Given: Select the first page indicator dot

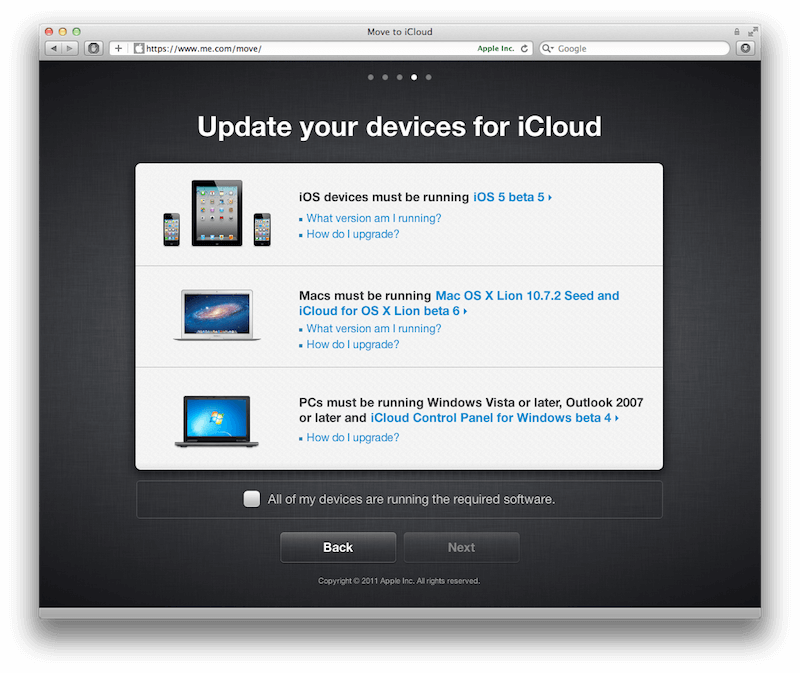Looking at the screenshot, I should click(x=371, y=77).
